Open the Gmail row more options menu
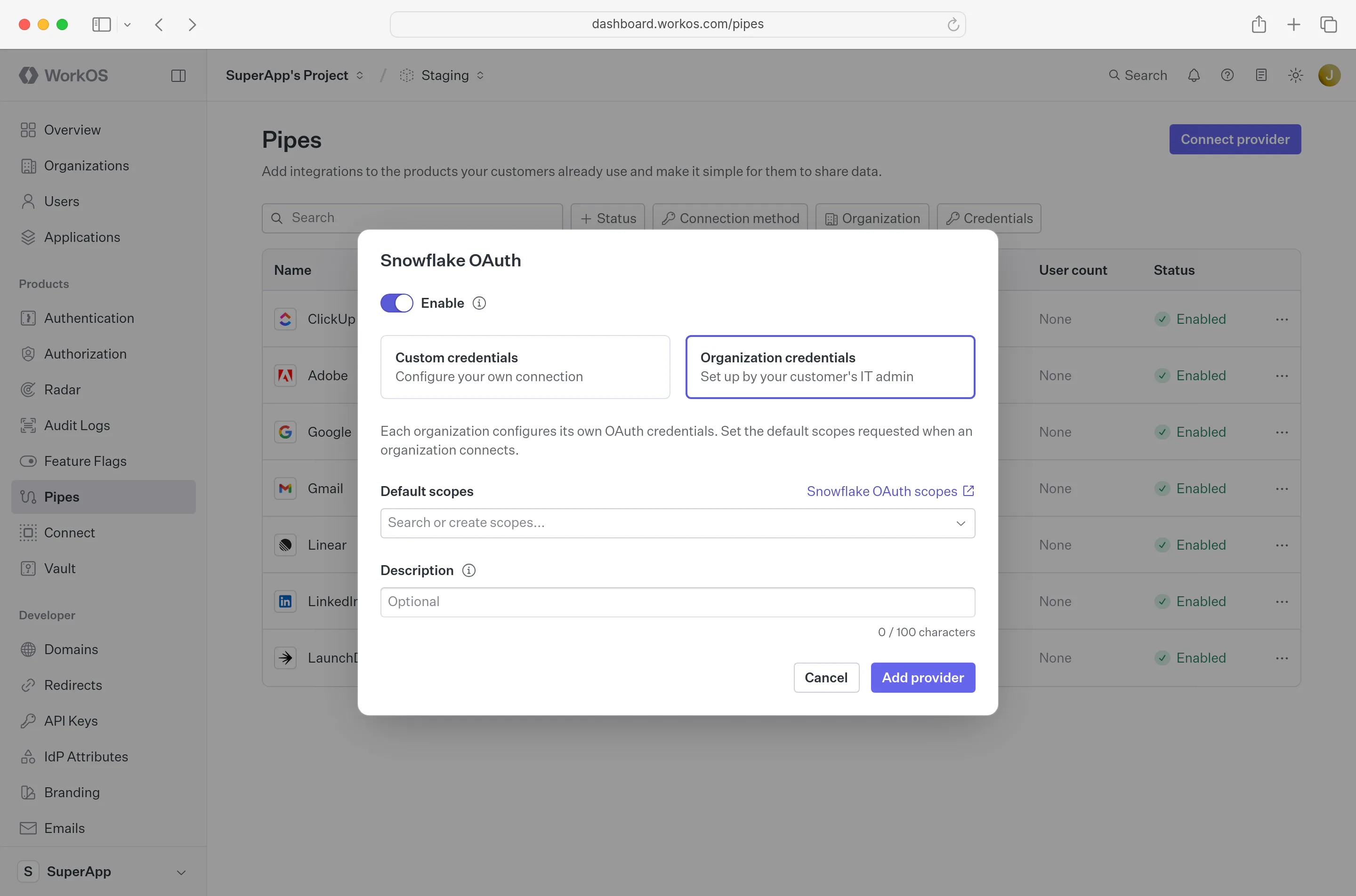1356x896 pixels. click(x=1282, y=488)
